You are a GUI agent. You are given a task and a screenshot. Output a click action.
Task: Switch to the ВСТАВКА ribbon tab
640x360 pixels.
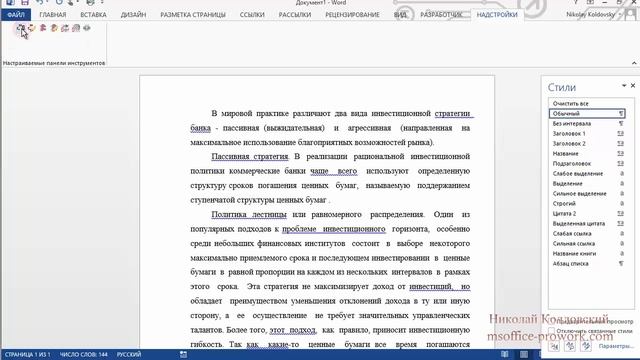(93, 15)
